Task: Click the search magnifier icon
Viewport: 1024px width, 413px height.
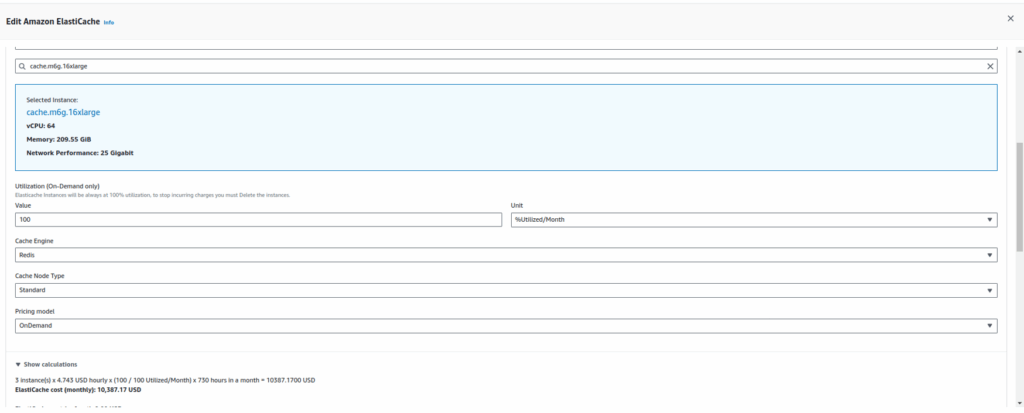Action: [x=23, y=67]
